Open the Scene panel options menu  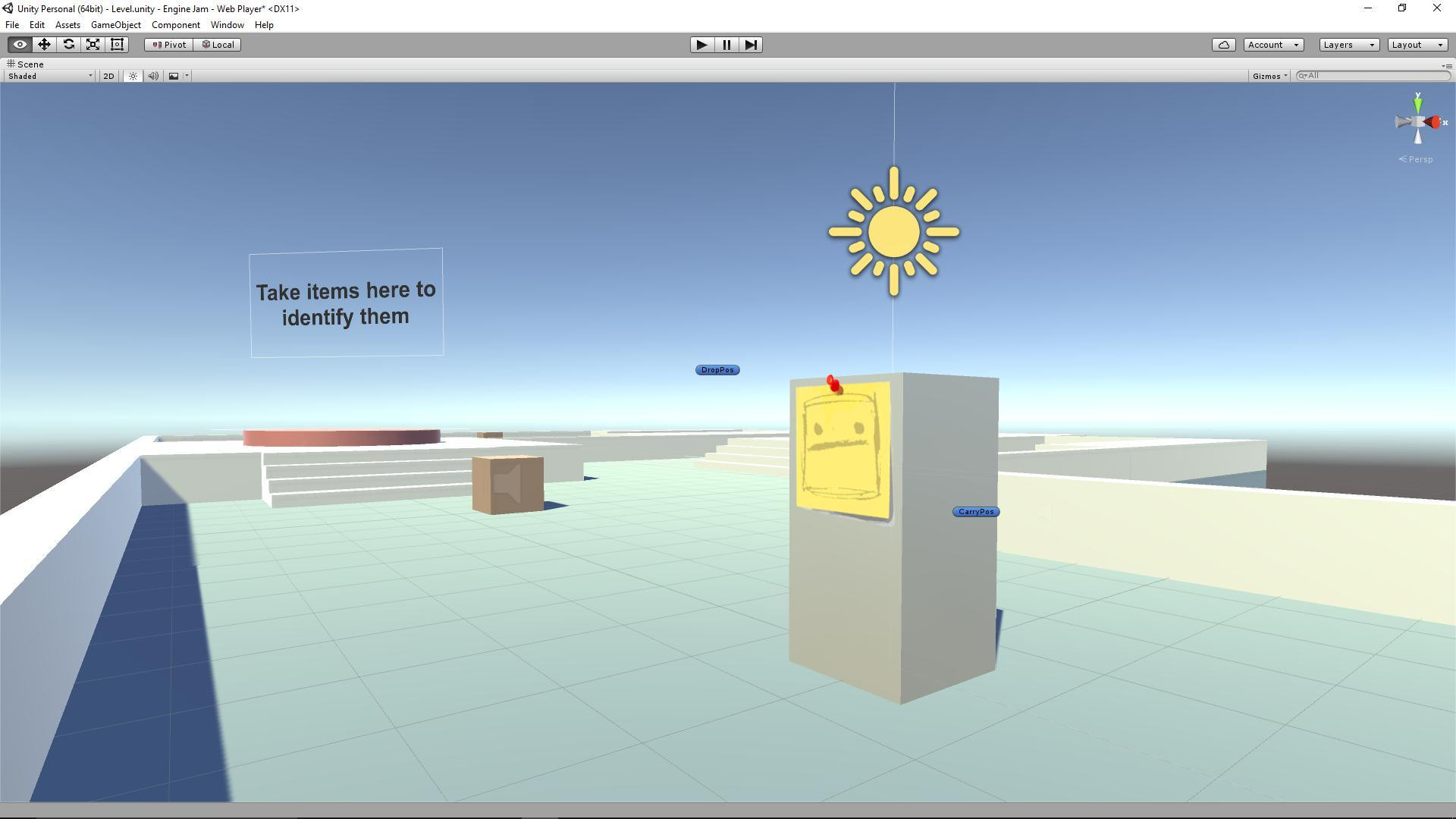click(x=1445, y=66)
